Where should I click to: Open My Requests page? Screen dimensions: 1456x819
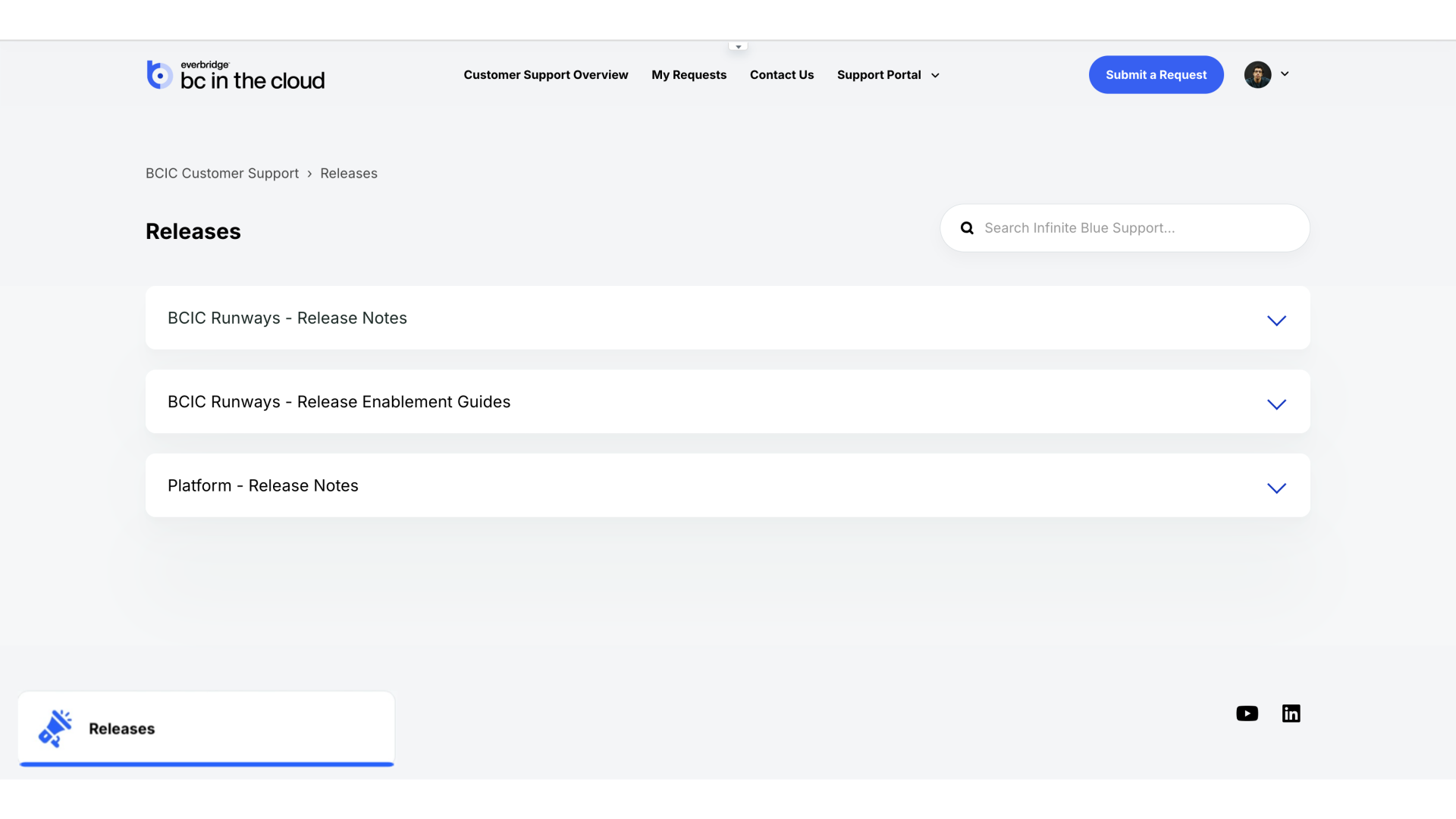[689, 75]
